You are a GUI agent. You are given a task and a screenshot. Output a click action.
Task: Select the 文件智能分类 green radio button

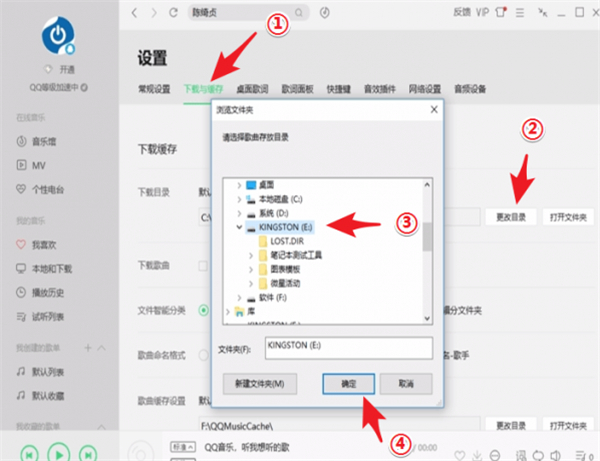click(204, 310)
